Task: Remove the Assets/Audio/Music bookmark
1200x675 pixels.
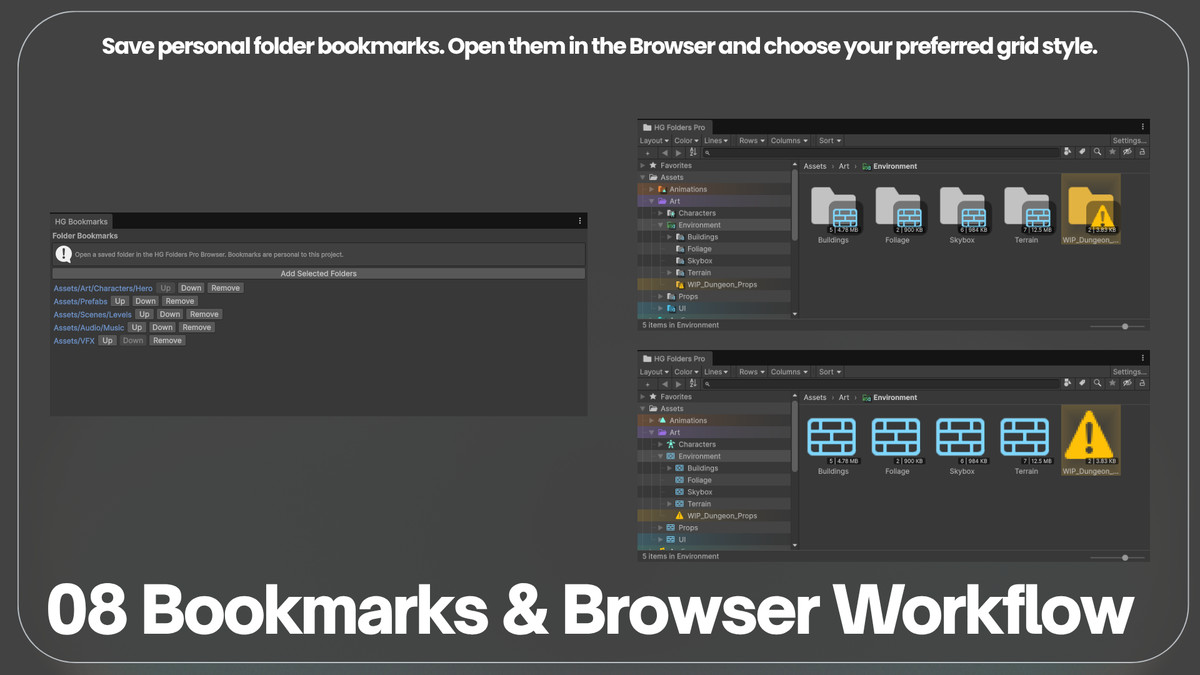Action: point(197,327)
